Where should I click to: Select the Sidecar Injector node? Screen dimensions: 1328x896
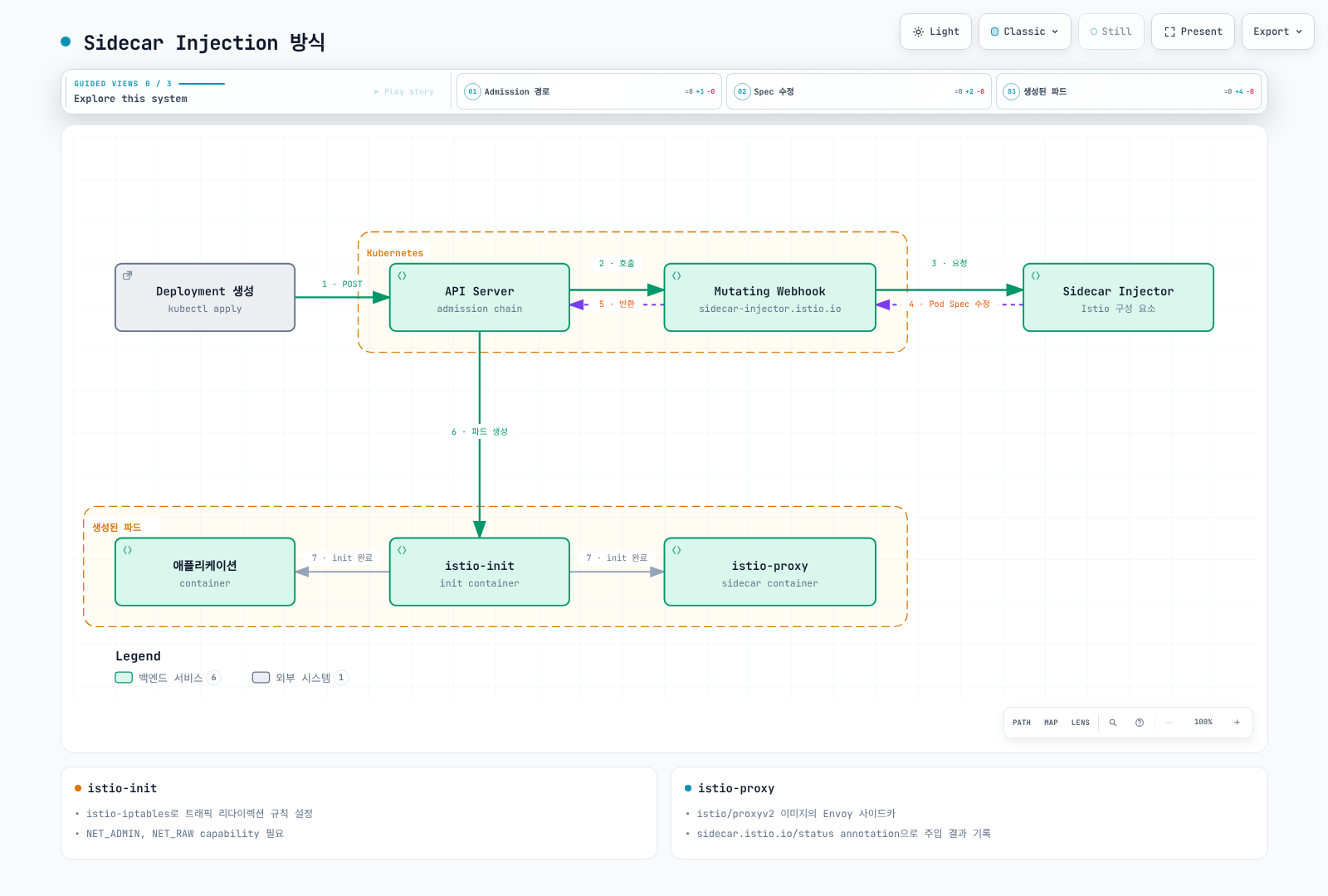coord(1118,298)
